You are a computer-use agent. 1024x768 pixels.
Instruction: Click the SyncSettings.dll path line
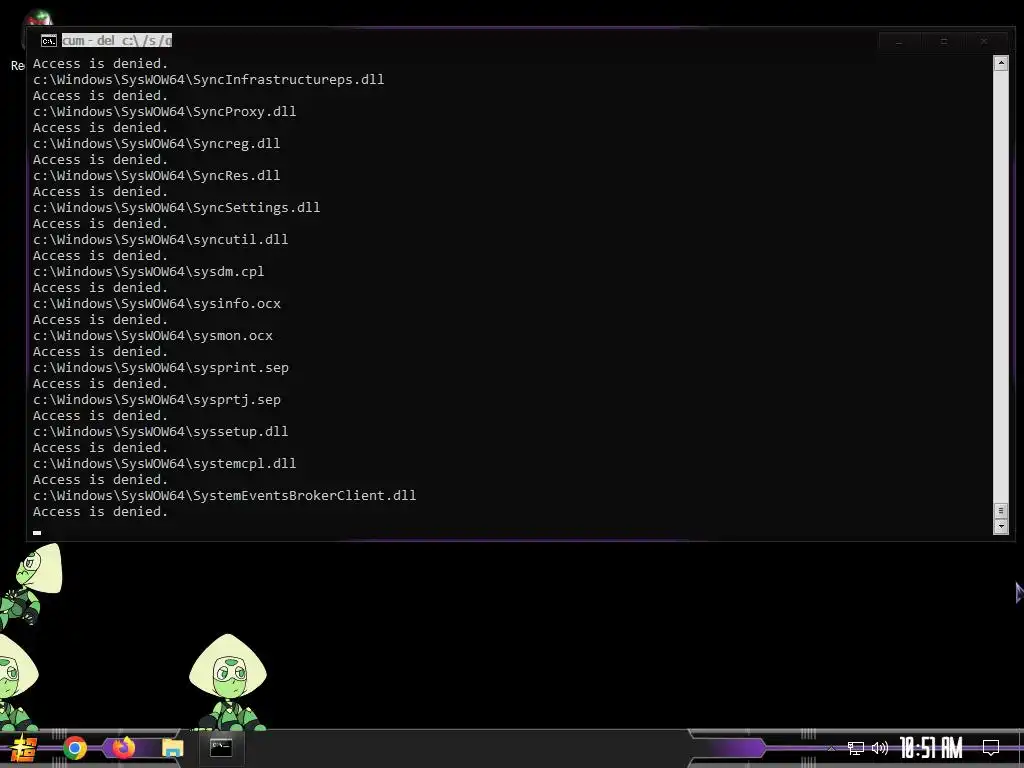(x=176, y=208)
